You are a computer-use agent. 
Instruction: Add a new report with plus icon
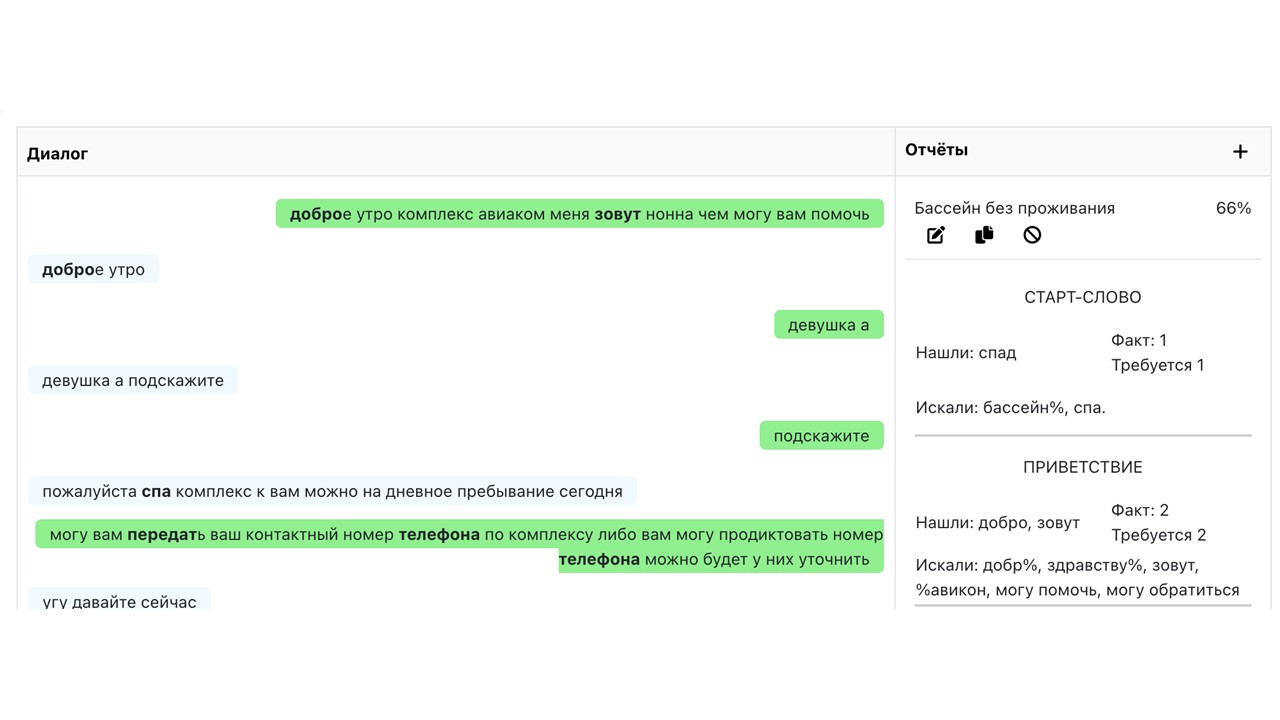click(1240, 152)
